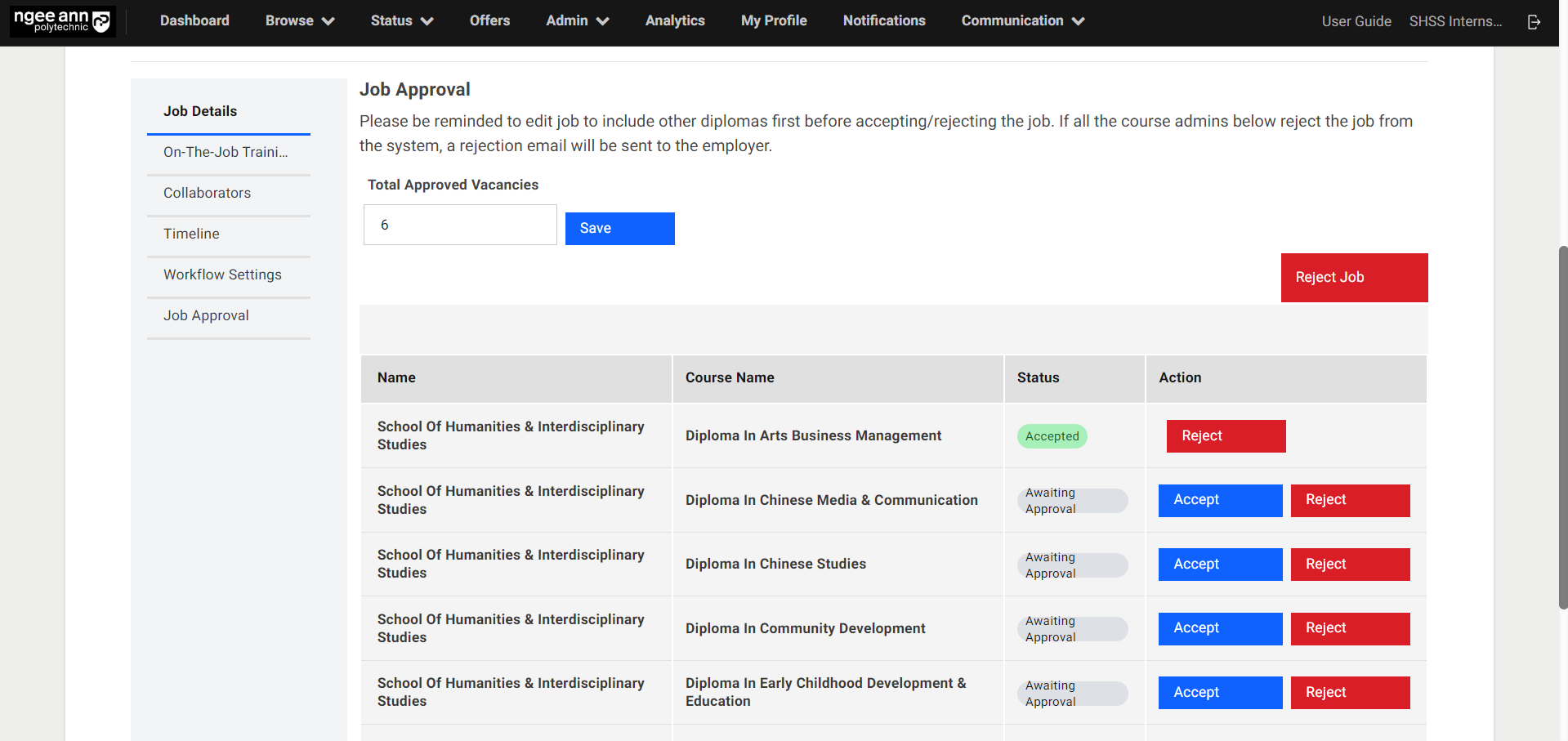Expand the Browse dropdown menu
This screenshot has height=741, width=1568.
[x=299, y=21]
